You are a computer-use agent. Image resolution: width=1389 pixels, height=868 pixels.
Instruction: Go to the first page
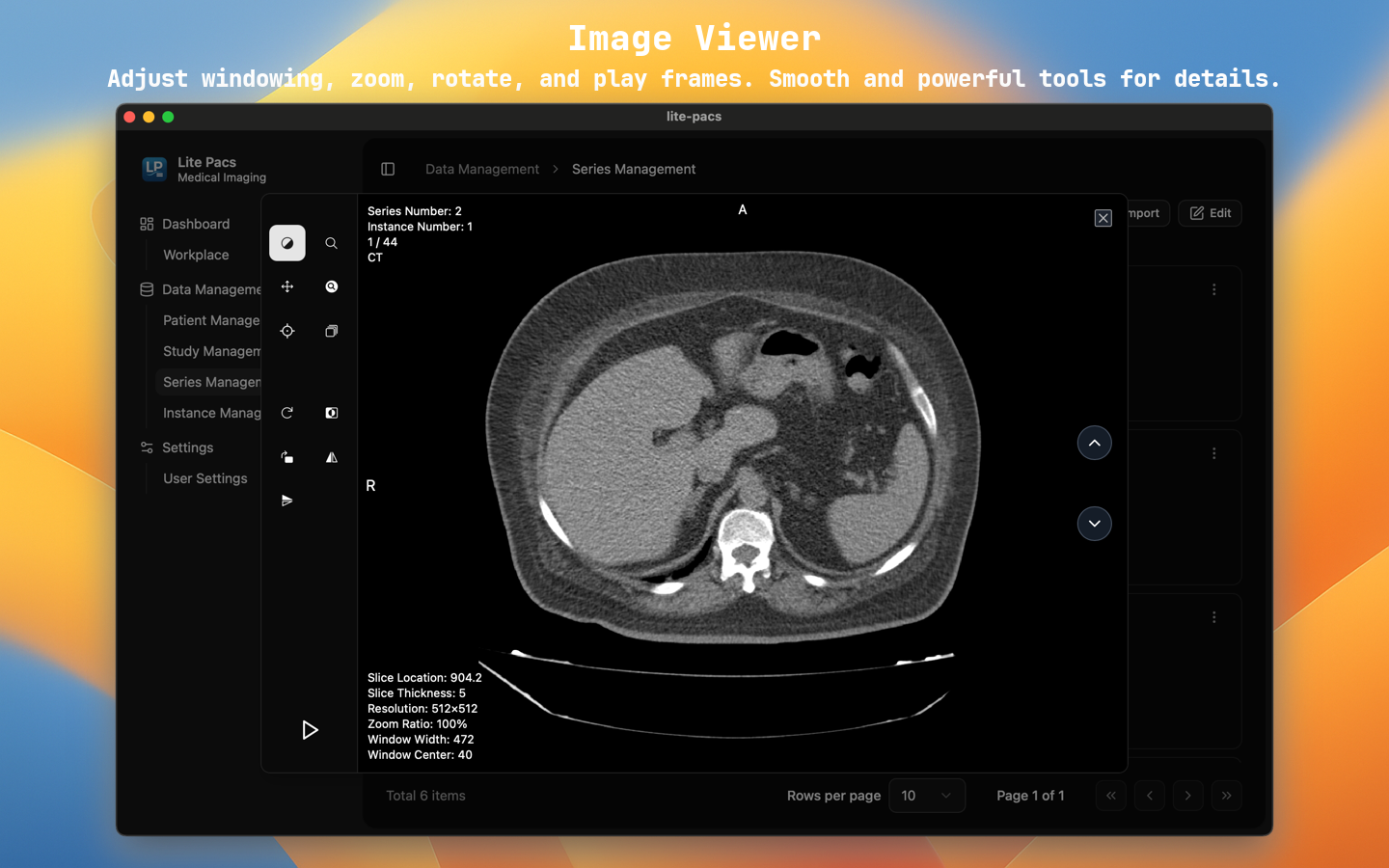[x=1111, y=796]
